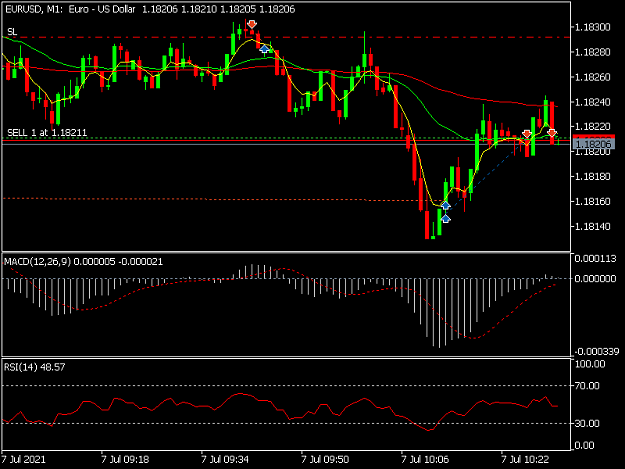Click the MACD scale value 0.000113
The width and height of the screenshot is (625, 469).
click(596, 259)
